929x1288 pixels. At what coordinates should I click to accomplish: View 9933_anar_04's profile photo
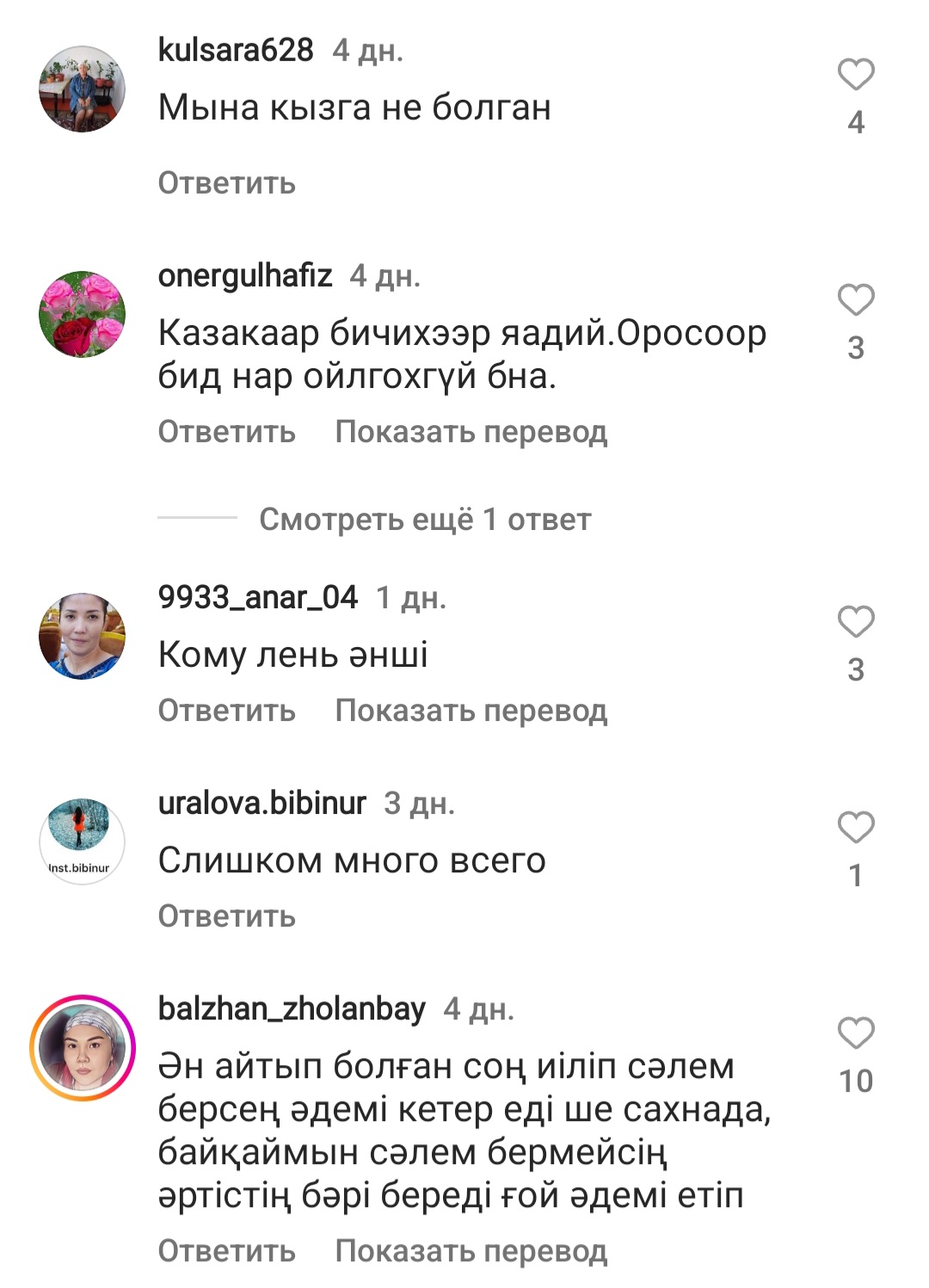tap(83, 637)
